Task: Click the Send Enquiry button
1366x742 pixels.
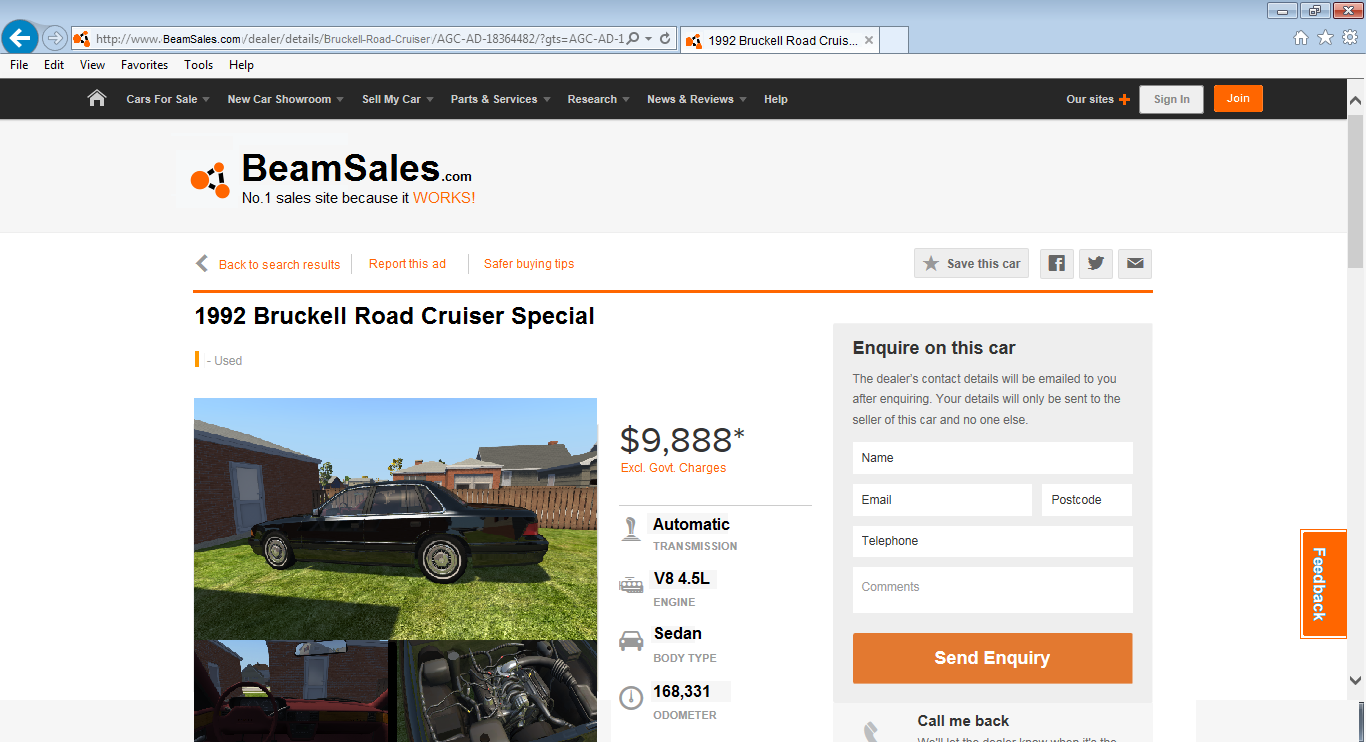Action: (x=992, y=658)
